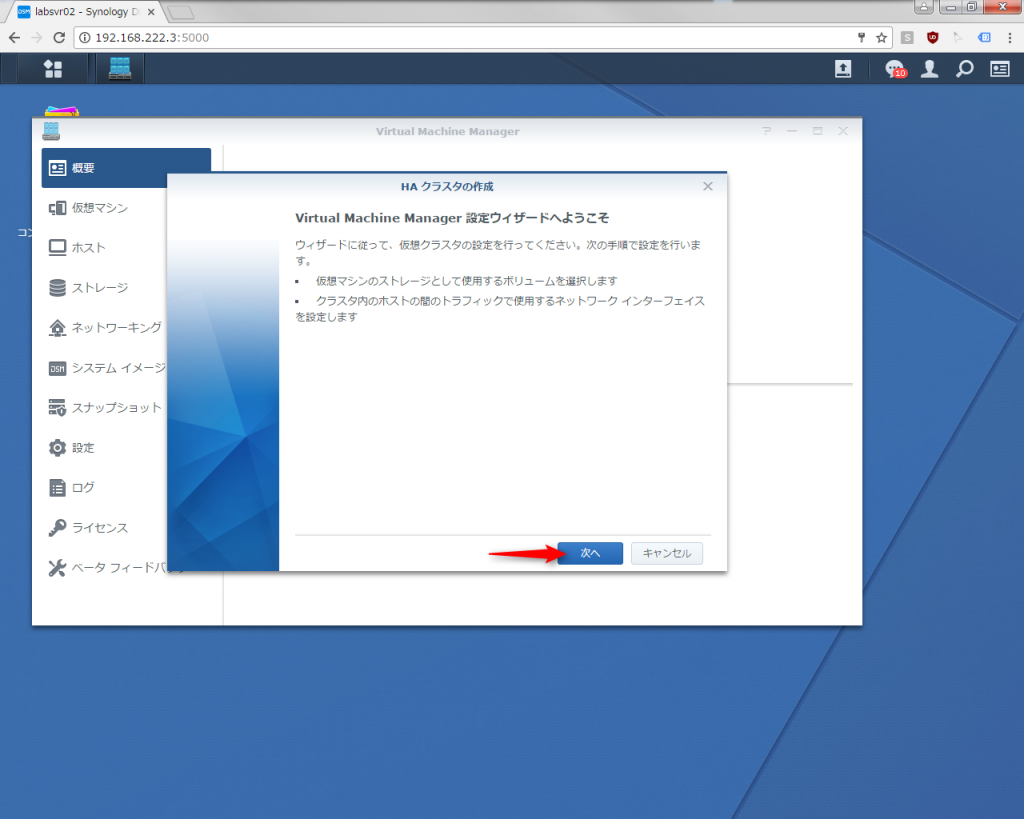Screen dimensions: 1024x819
Task: Click the blue extension icon beside the Chrome menu
Action: pyautogui.click(x=984, y=38)
